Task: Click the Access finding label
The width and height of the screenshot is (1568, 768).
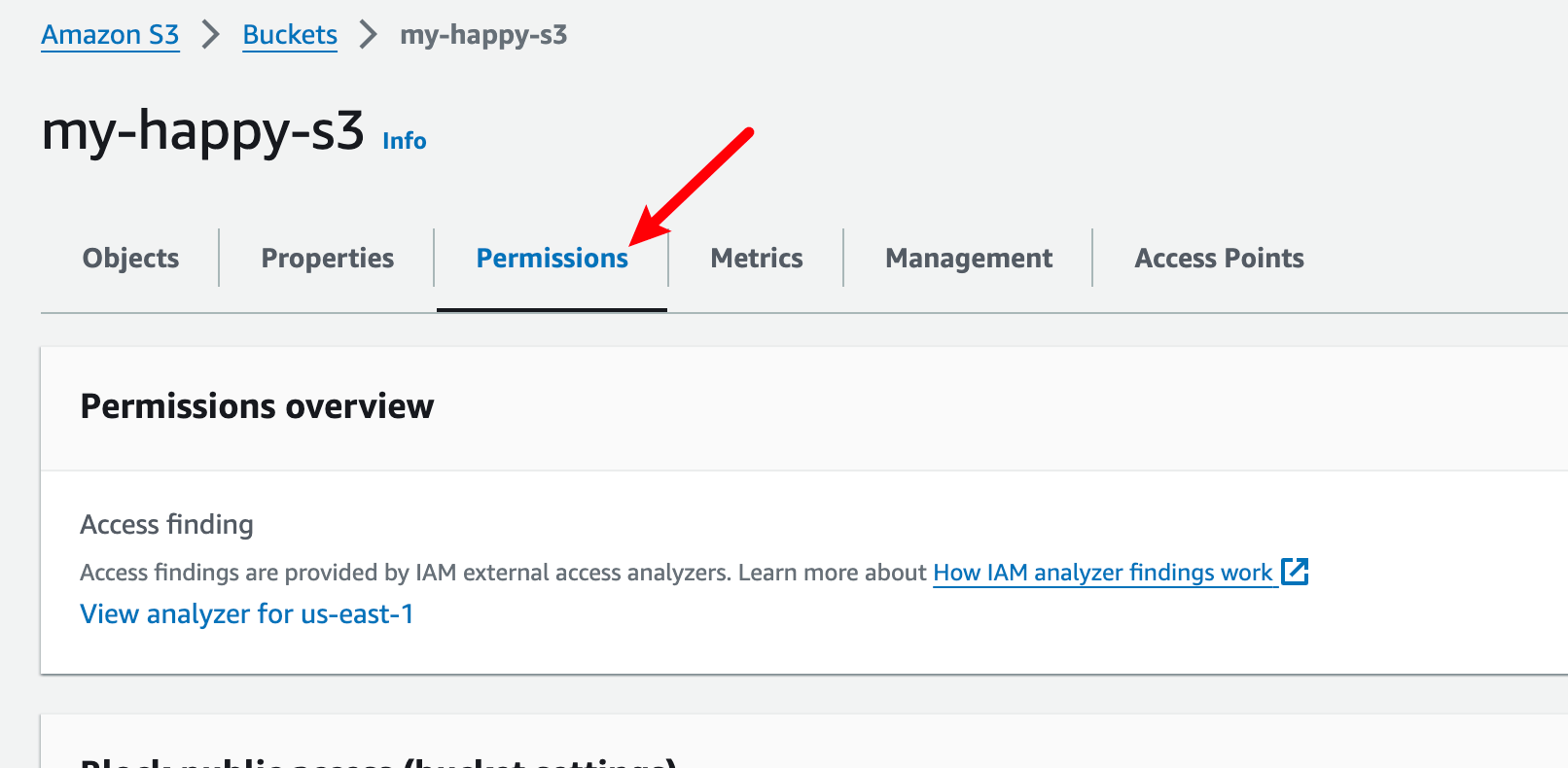Action: click(x=166, y=525)
